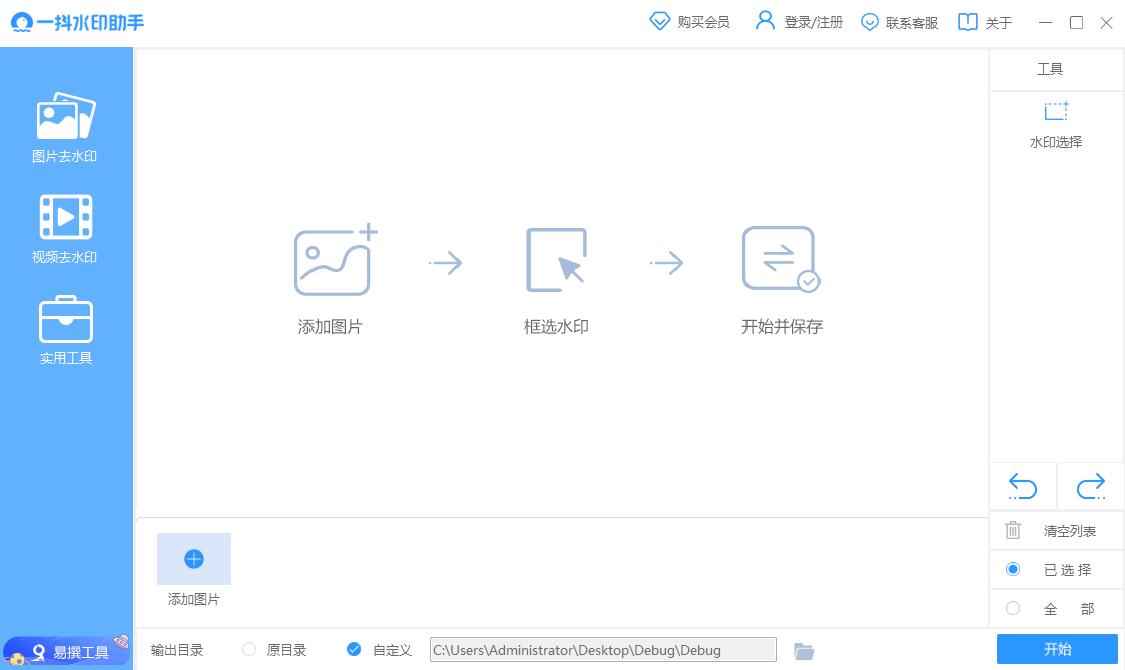Select the 水印选择 watermark selection tool

(x=1055, y=125)
